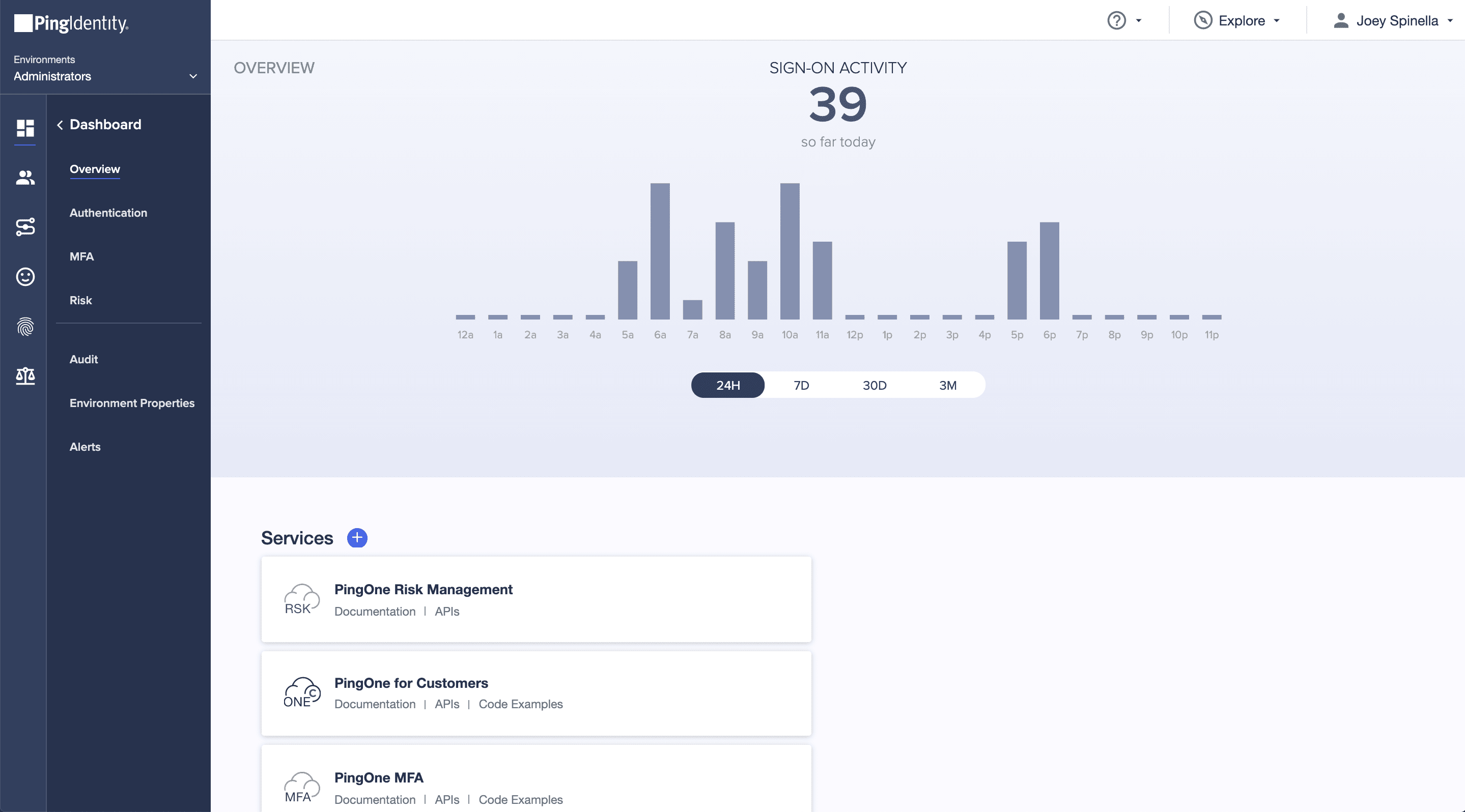Click the PingOne for Customers title
Image resolution: width=1465 pixels, height=812 pixels.
(411, 683)
